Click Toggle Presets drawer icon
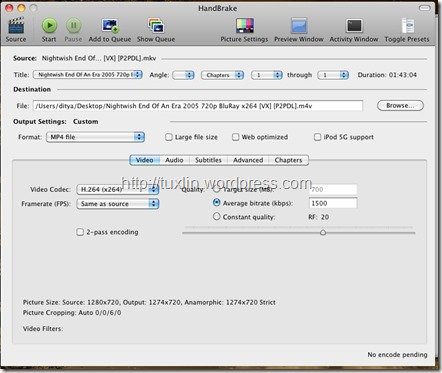This screenshot has width=442, height=373. coord(407,26)
